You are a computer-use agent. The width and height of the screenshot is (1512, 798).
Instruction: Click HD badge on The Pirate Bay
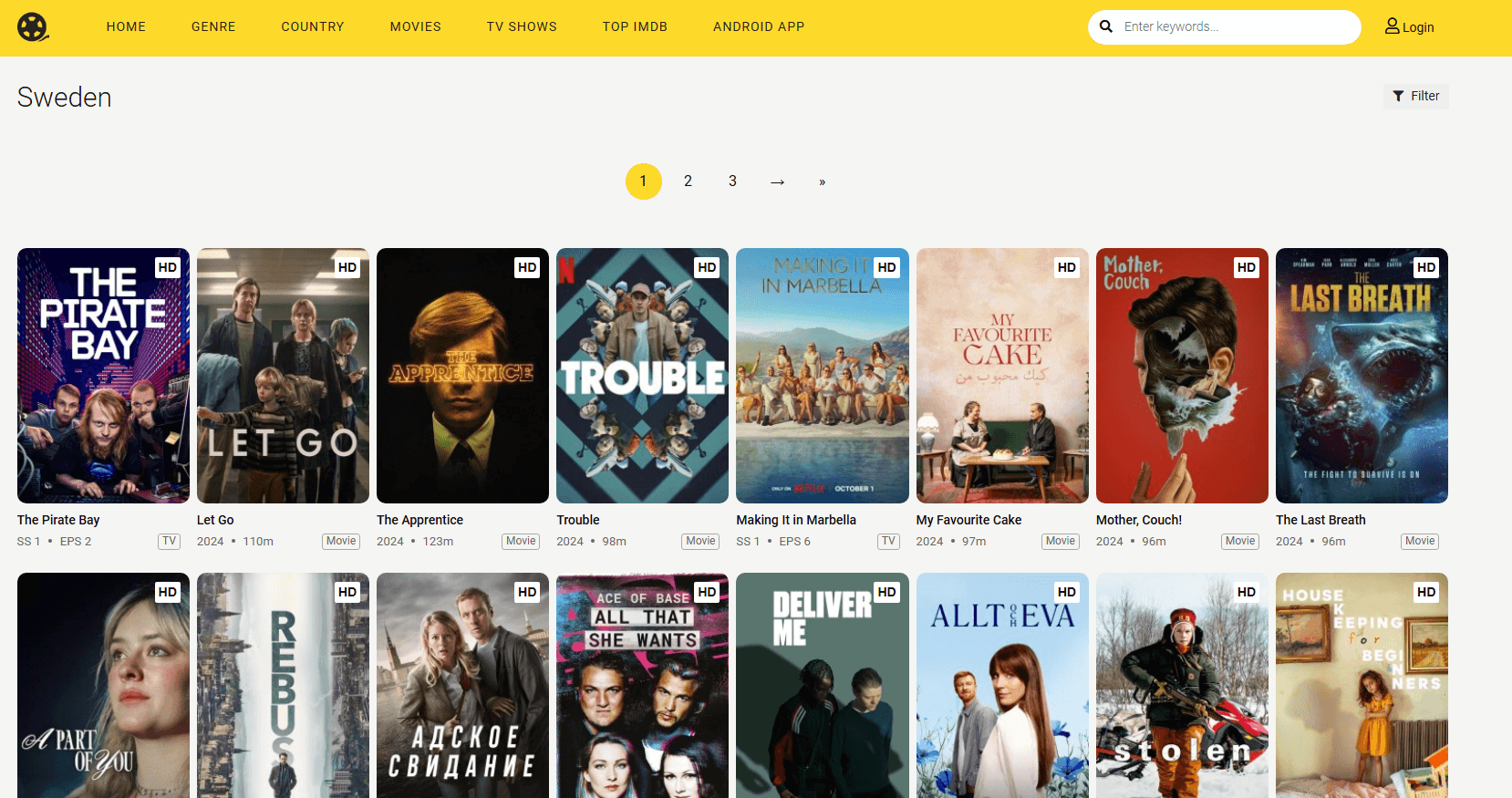167,267
